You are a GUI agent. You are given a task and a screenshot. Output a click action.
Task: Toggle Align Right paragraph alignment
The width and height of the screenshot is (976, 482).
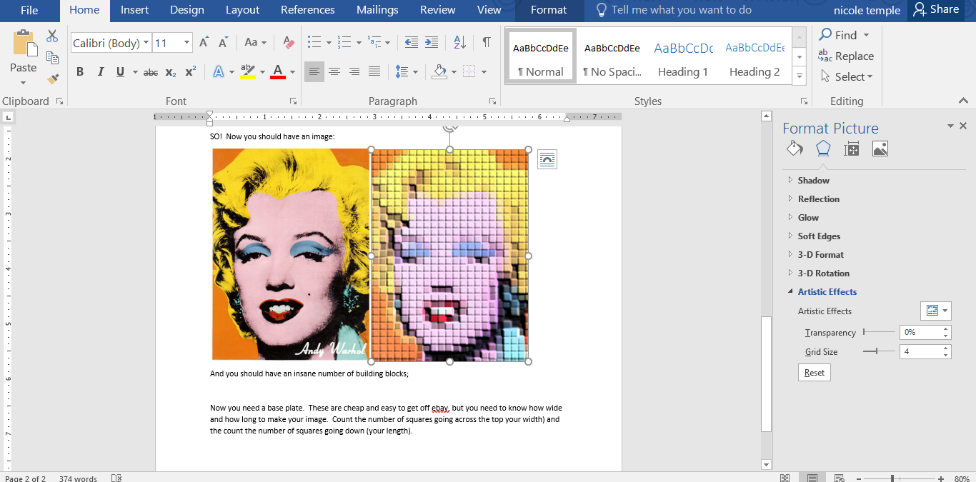[x=354, y=72]
